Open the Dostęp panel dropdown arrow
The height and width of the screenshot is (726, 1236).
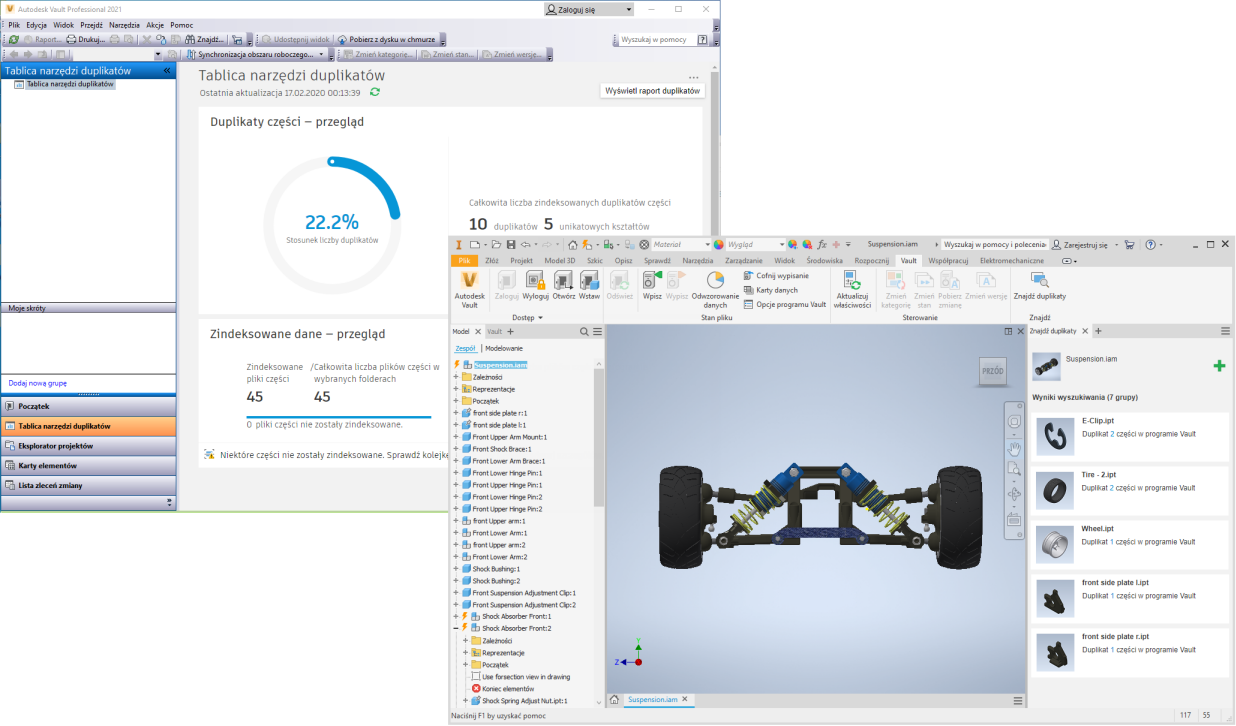(x=541, y=318)
